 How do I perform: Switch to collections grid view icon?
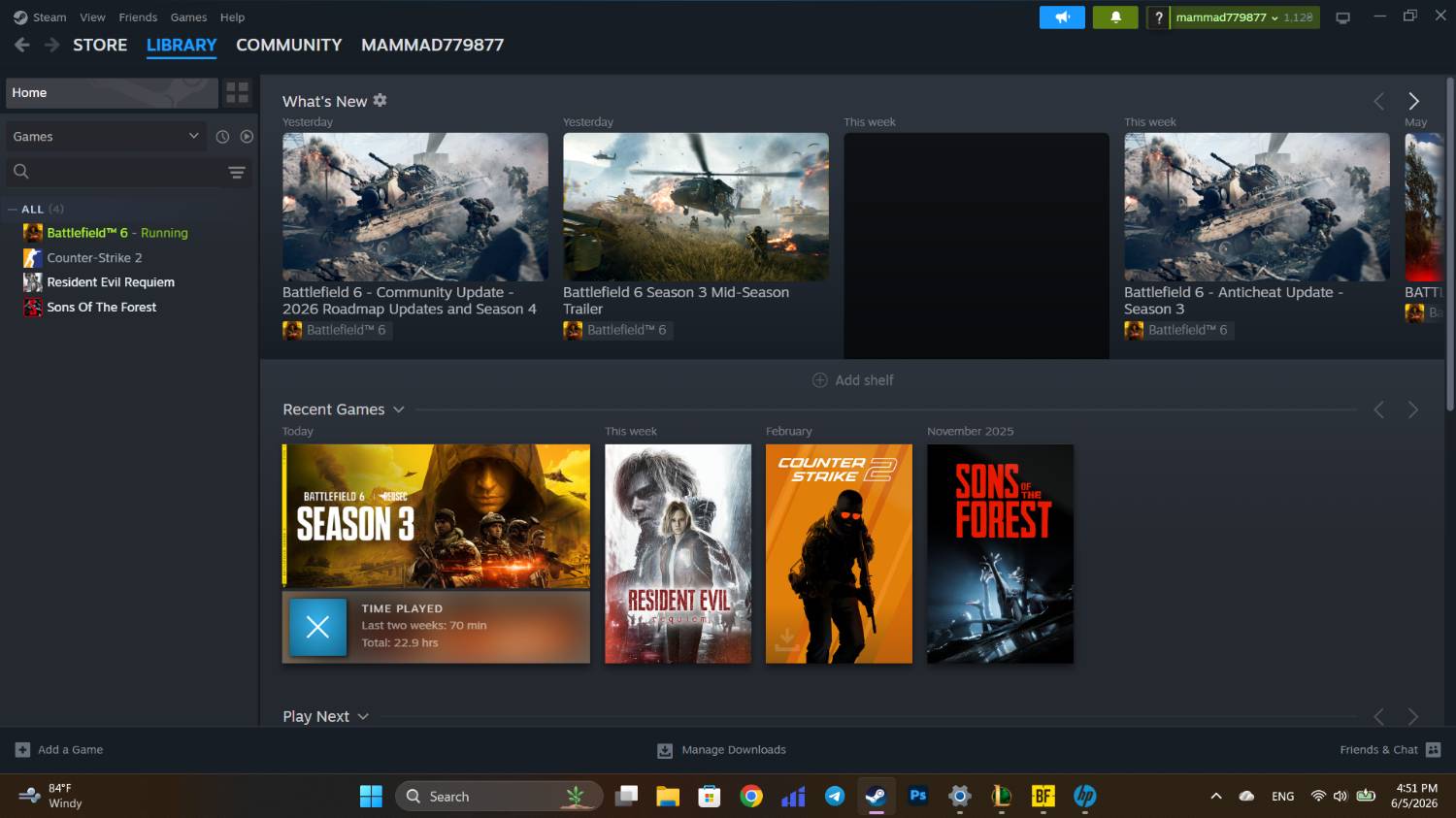[x=237, y=93]
